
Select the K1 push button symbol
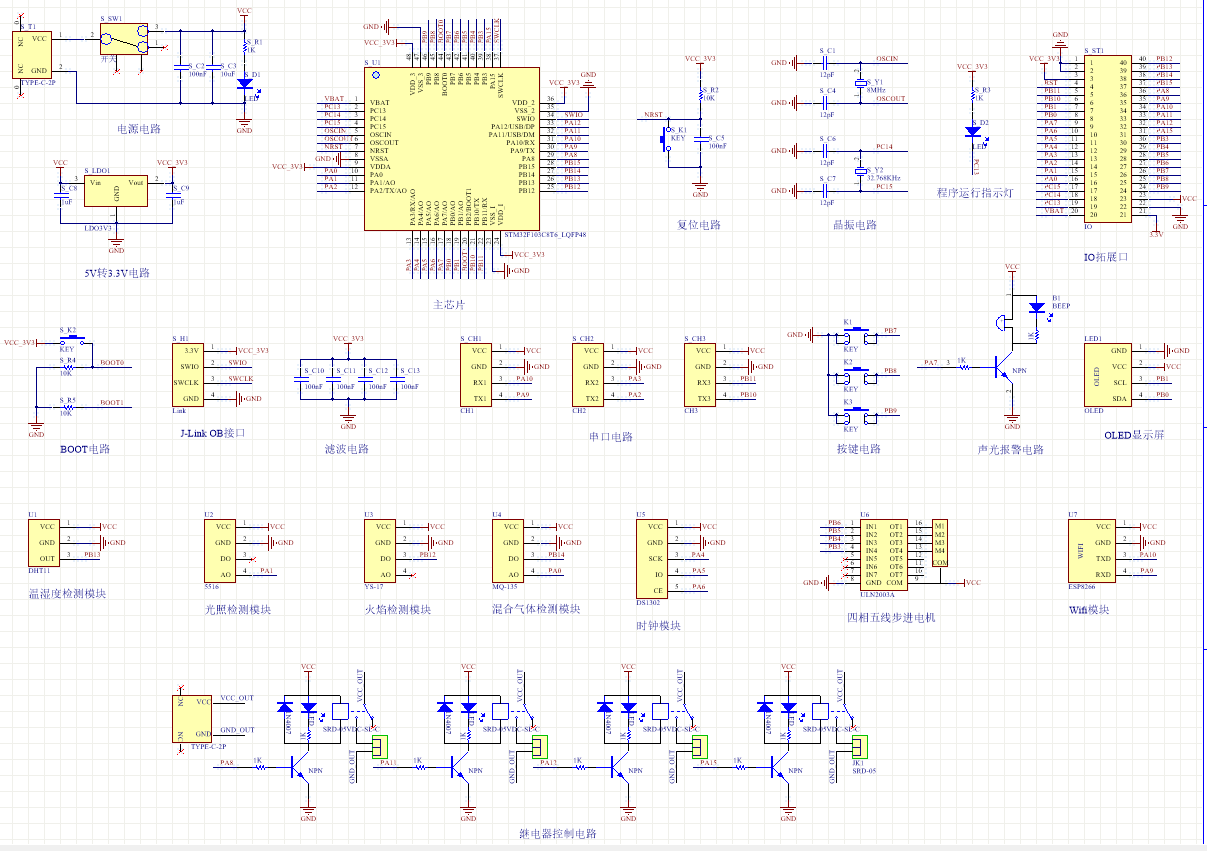(x=857, y=335)
